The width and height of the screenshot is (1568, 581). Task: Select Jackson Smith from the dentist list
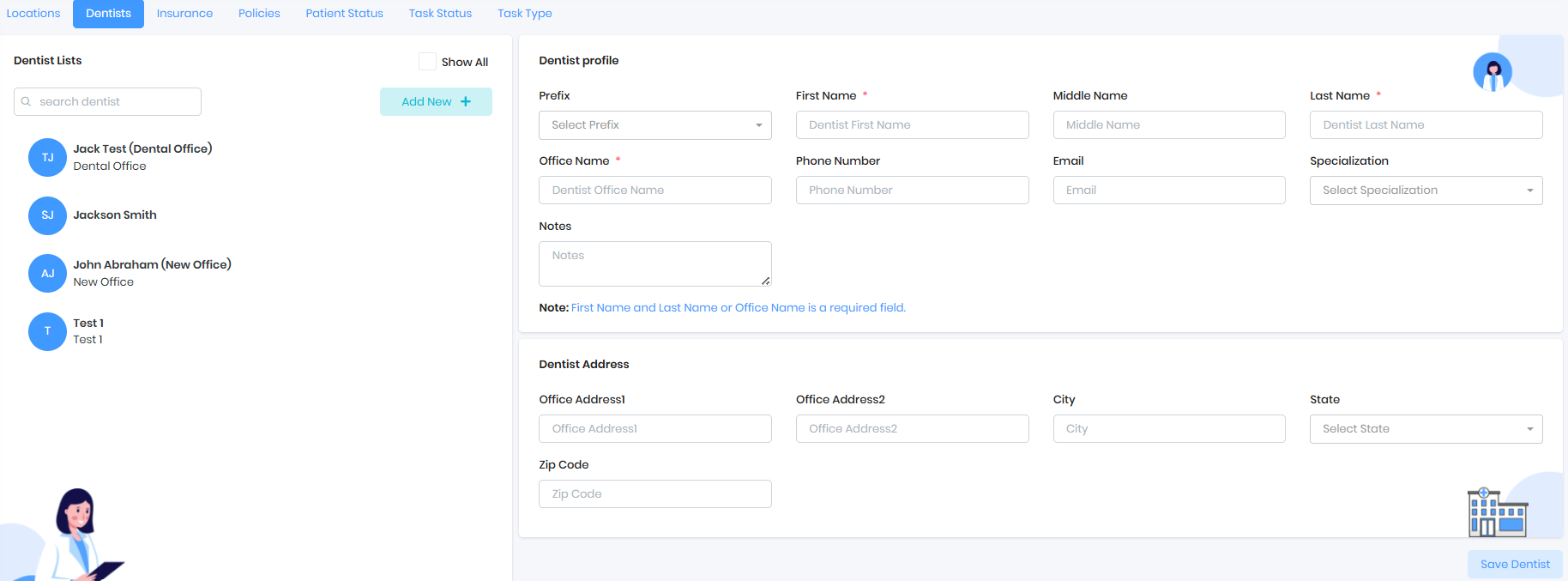pos(115,215)
